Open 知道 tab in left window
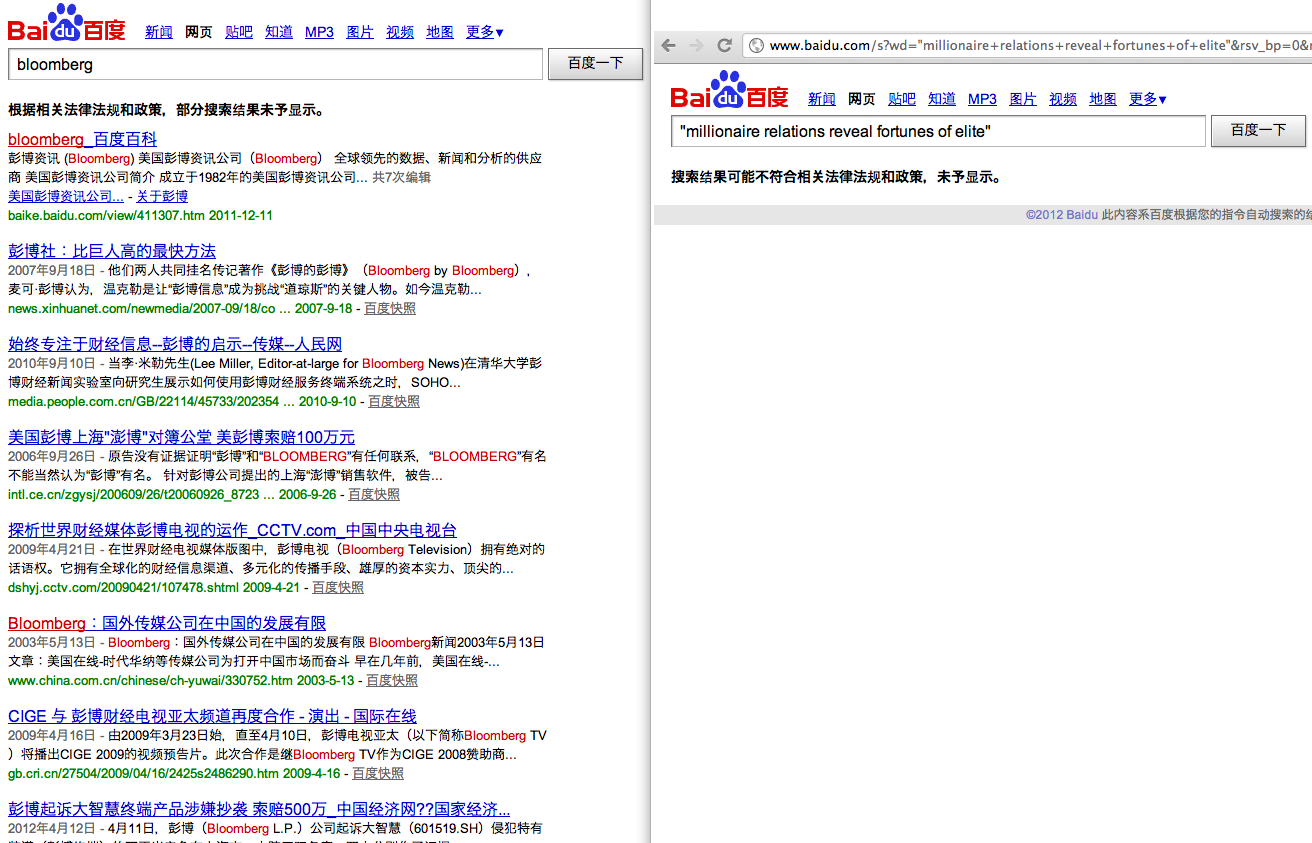This screenshot has height=843, width=1312. coord(279,32)
